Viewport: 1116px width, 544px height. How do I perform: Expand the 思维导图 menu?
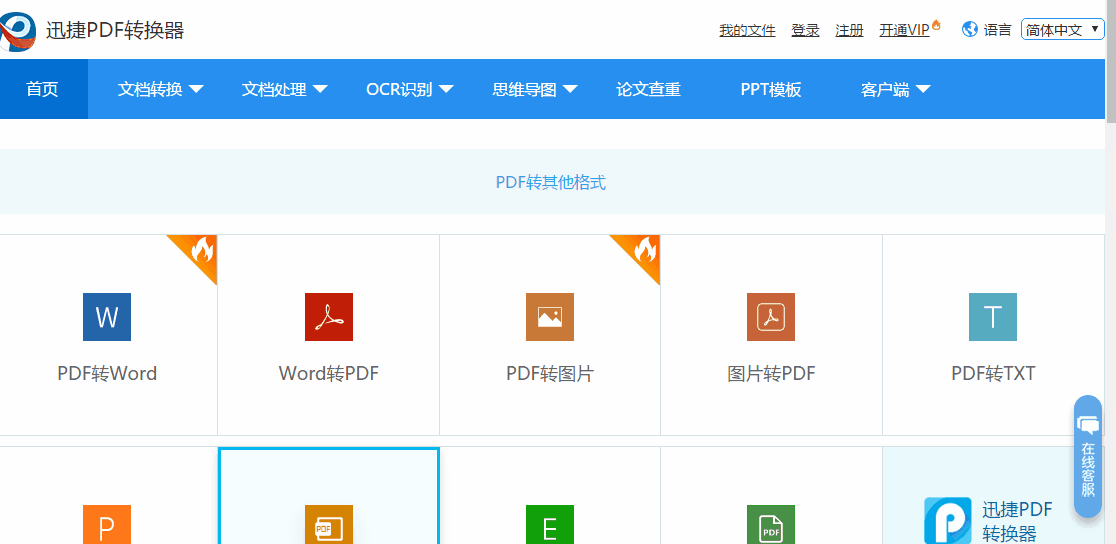pyautogui.click(x=535, y=89)
